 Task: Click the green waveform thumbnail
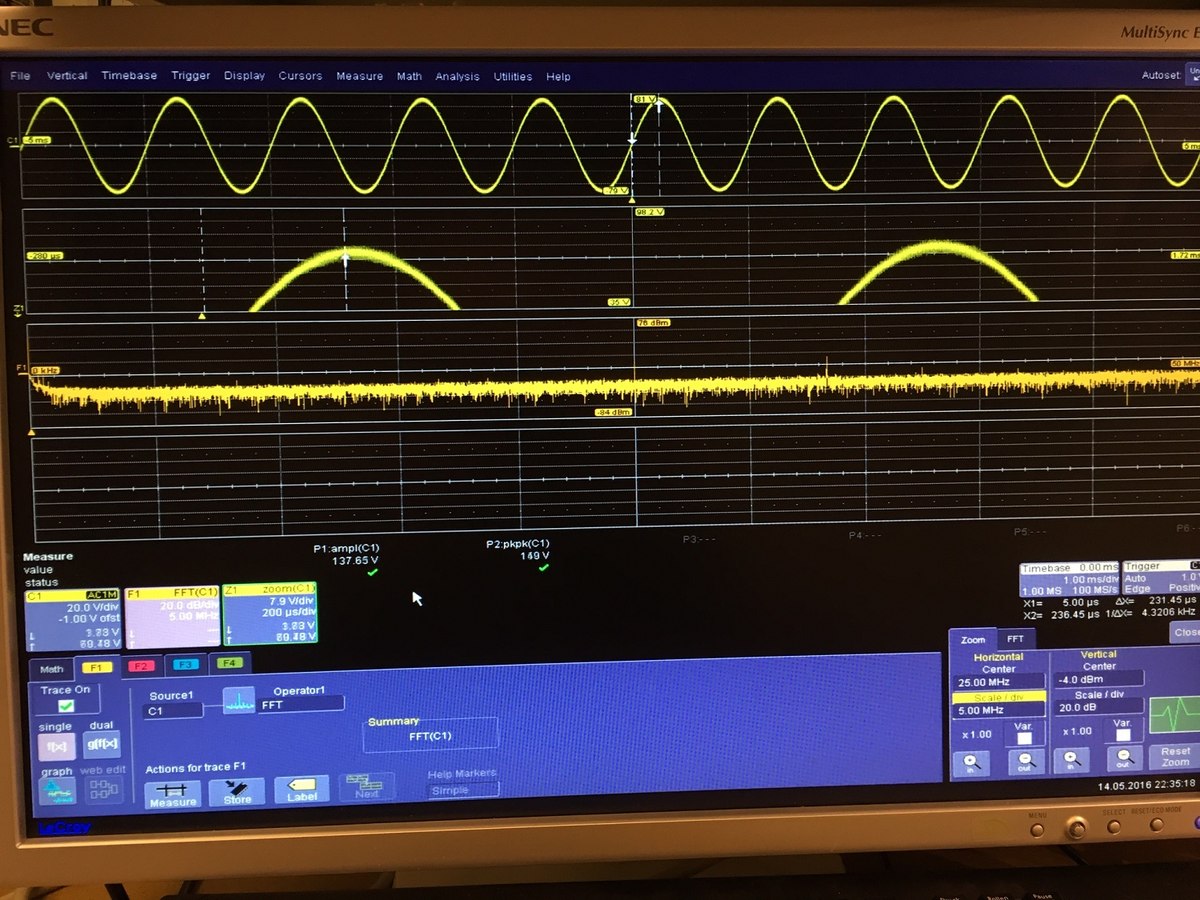coord(1174,715)
